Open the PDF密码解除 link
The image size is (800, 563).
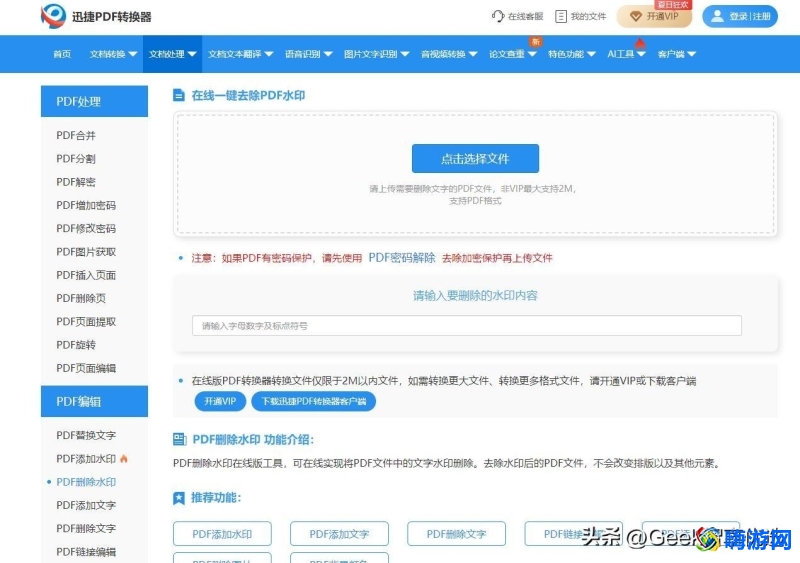(402, 258)
